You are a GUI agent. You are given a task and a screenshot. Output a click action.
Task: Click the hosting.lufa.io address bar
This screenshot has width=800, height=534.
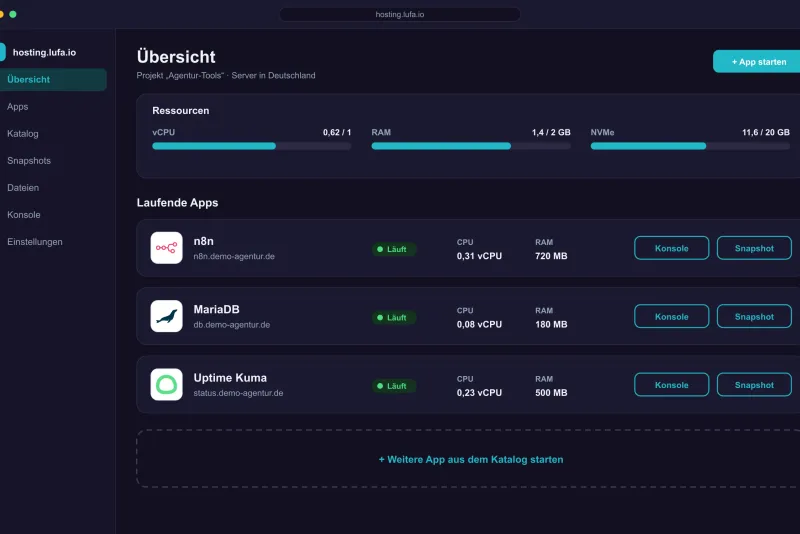(x=400, y=14)
